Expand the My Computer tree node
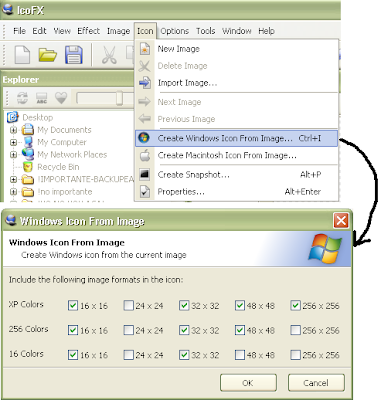Screen dimensions: 381x400 click(13, 142)
